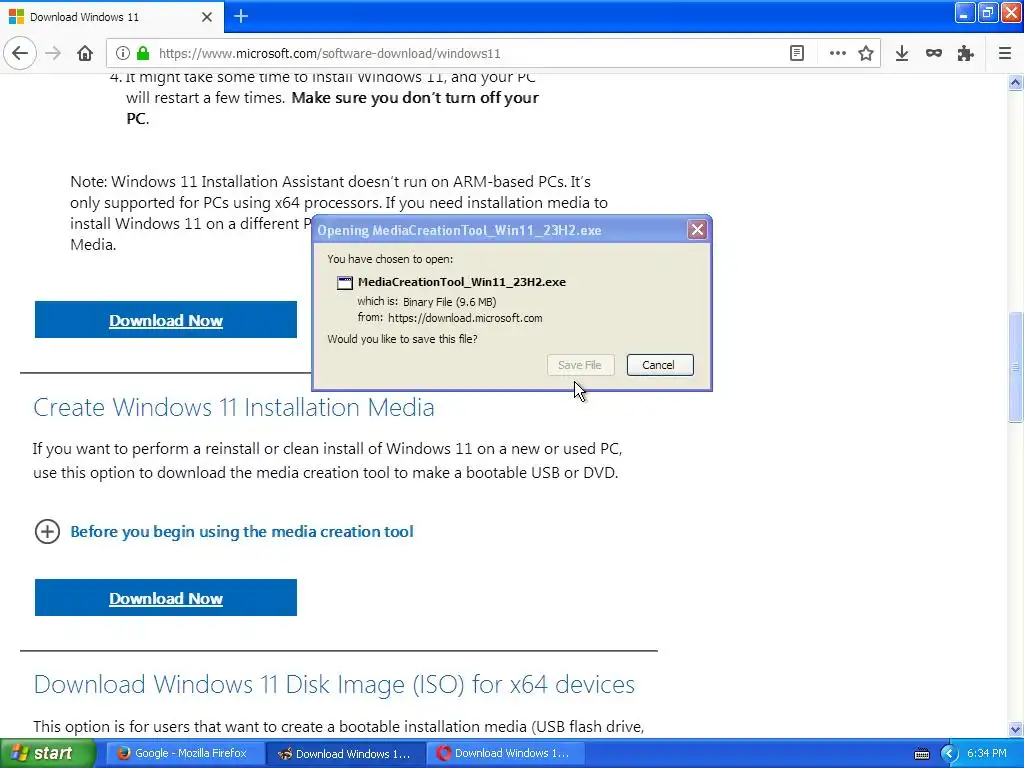Screen dimensions: 1024x768
Task: Go back with the browser back arrow
Action: tap(20, 54)
